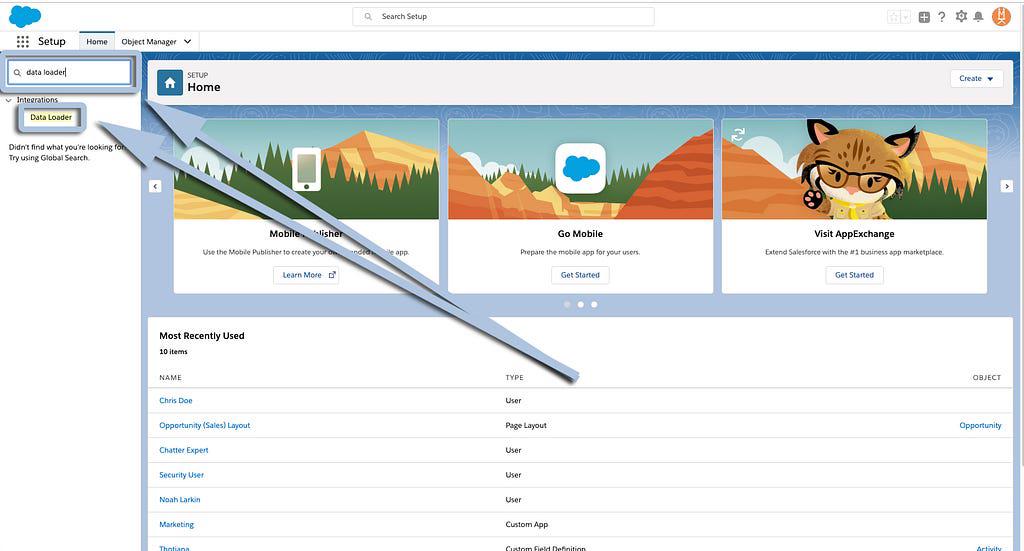Viewport: 1024px width, 551px height.
Task: Open the Help question mark icon
Action: pos(941,17)
